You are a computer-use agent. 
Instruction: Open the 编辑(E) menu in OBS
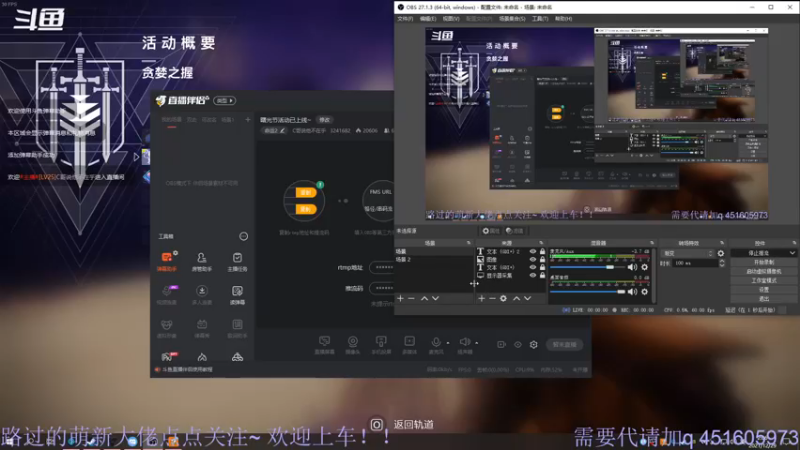[x=428, y=19]
